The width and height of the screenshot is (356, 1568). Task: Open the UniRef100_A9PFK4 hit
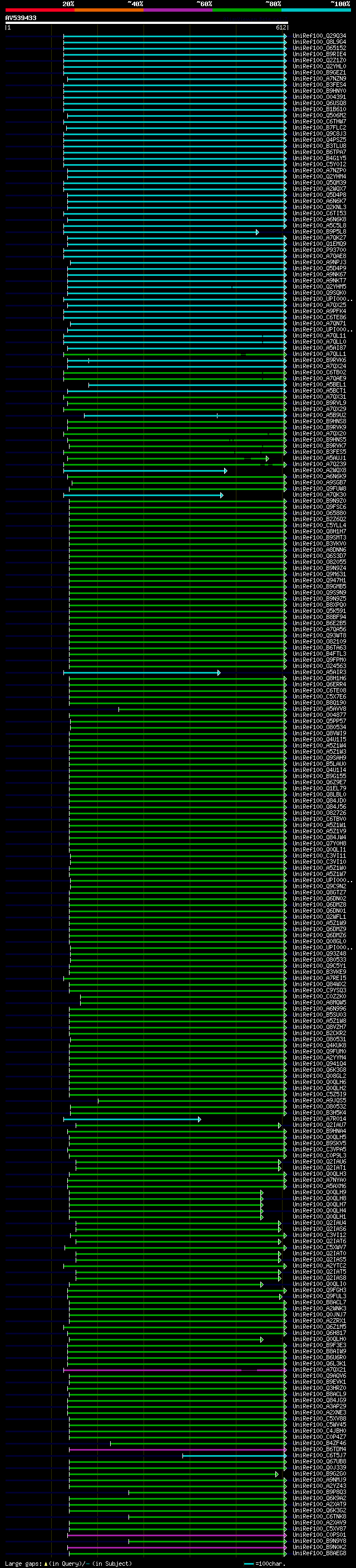pyautogui.click(x=319, y=311)
